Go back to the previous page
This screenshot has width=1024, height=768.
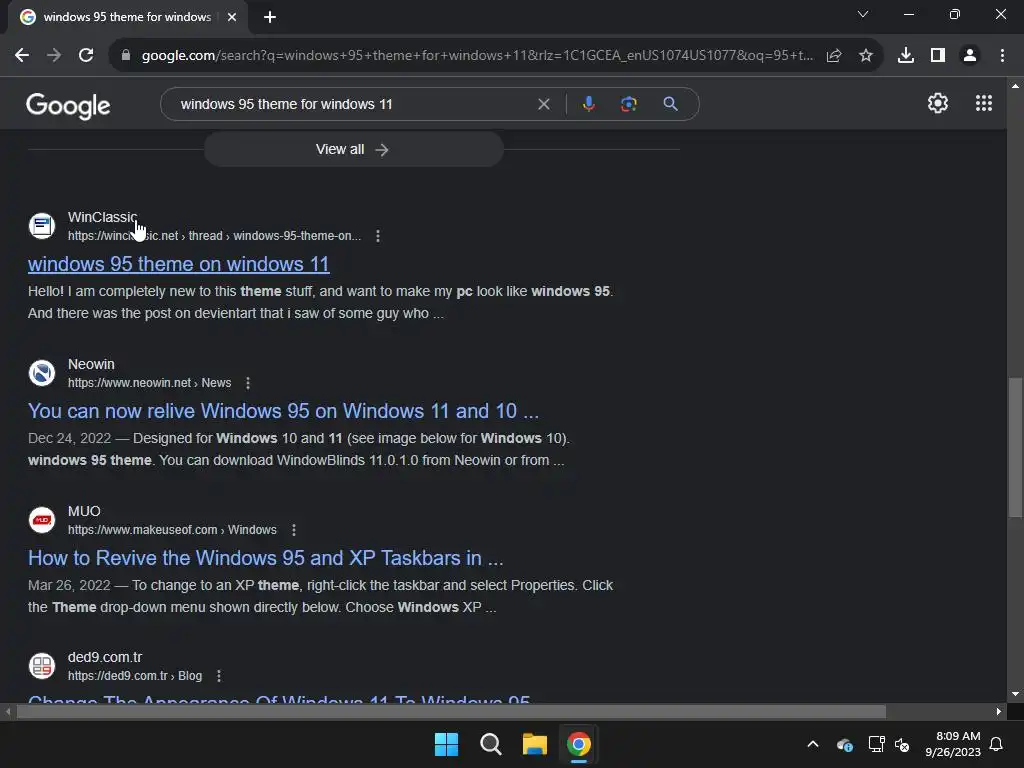(x=22, y=56)
